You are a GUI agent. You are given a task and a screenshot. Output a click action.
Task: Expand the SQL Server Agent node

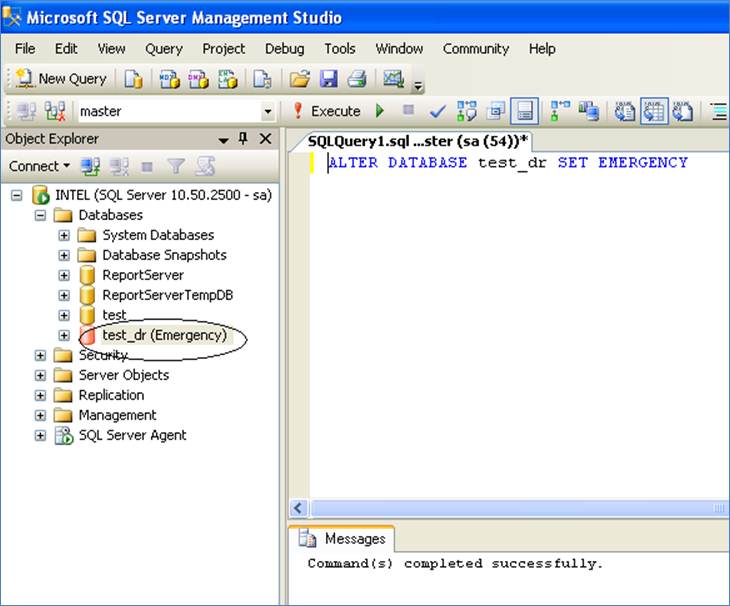click(x=41, y=435)
